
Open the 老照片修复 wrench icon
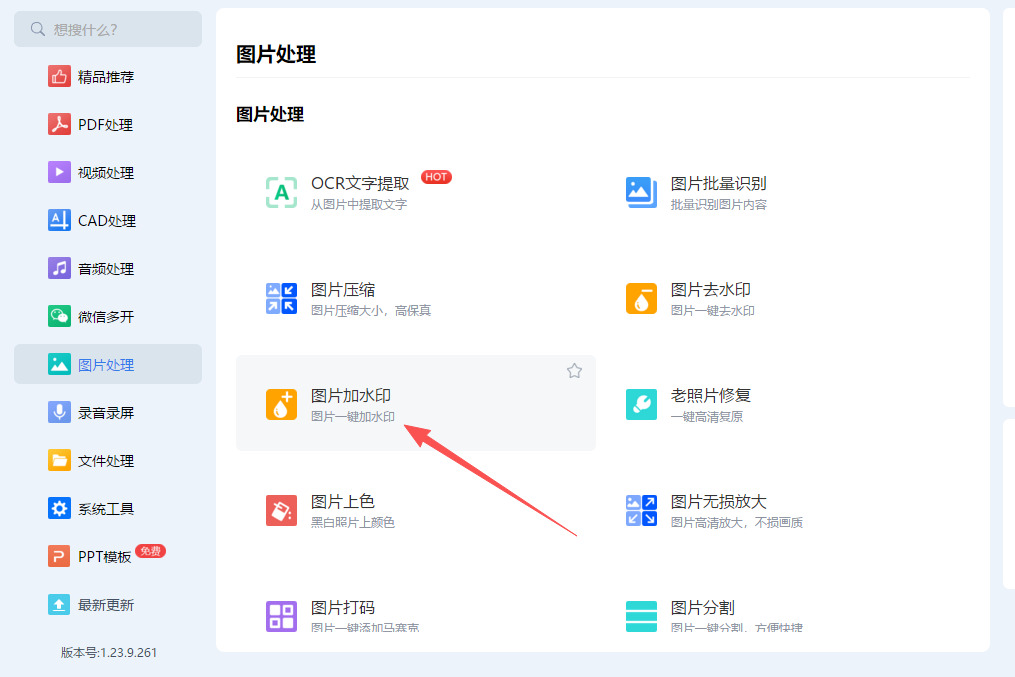tap(641, 405)
